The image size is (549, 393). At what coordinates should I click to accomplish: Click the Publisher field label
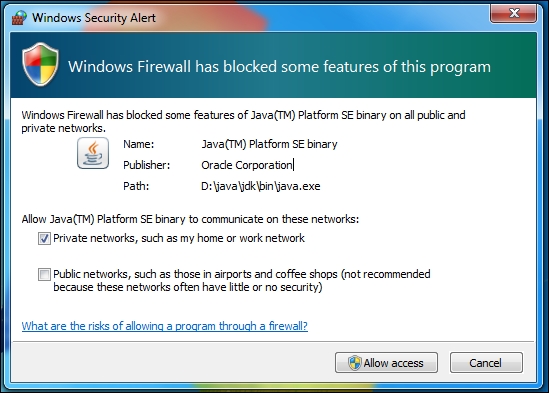pyautogui.click(x=146, y=165)
